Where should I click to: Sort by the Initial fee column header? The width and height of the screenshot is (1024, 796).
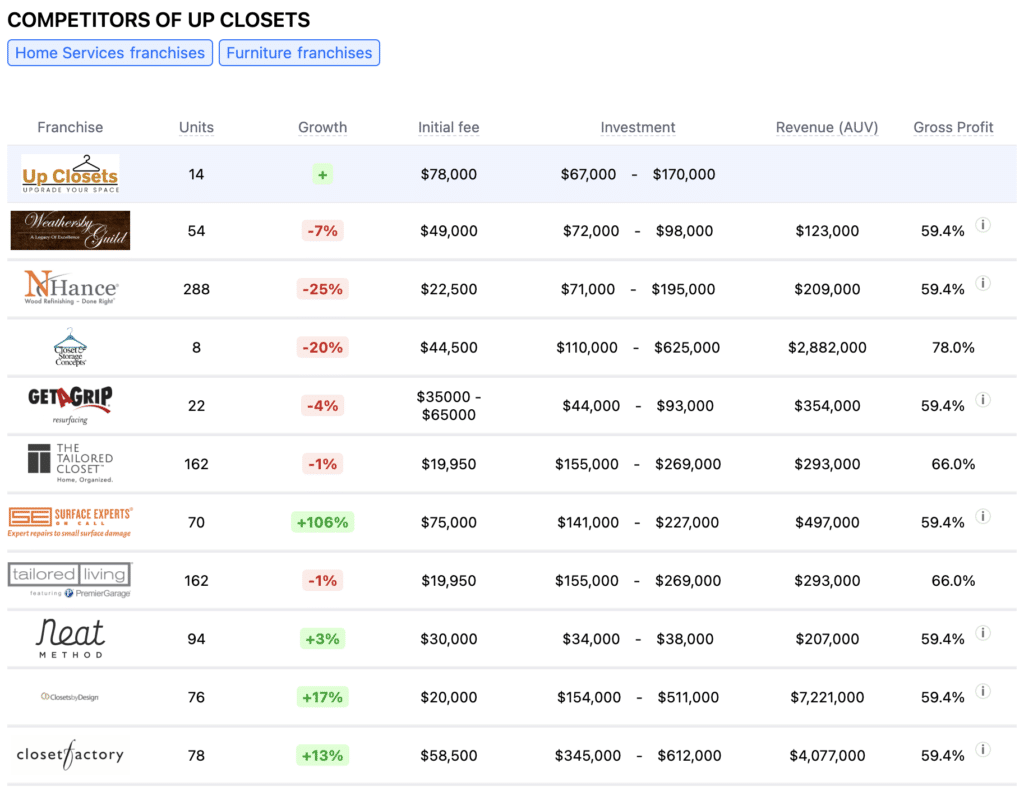(449, 127)
